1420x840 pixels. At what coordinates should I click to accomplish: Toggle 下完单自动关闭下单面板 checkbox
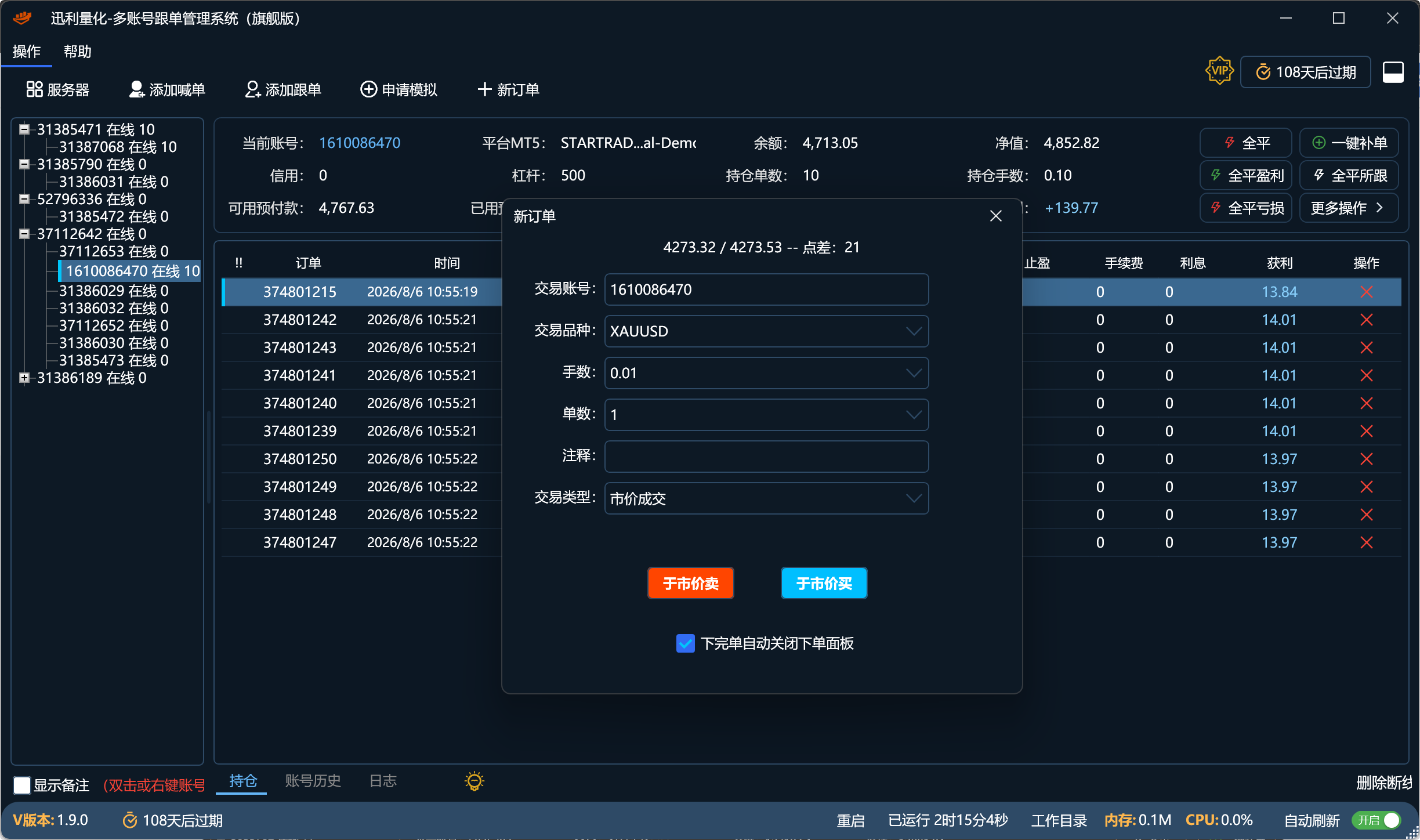(685, 643)
